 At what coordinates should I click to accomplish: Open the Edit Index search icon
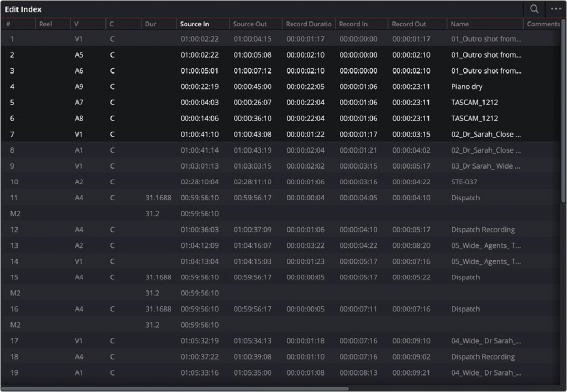[534, 9]
